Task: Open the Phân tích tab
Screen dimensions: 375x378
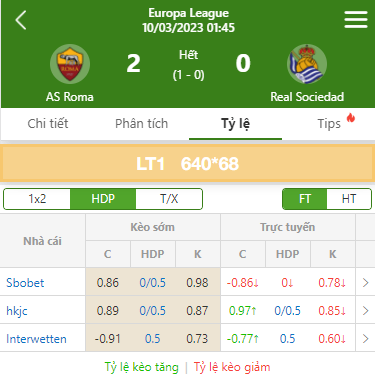Action: [x=141, y=124]
